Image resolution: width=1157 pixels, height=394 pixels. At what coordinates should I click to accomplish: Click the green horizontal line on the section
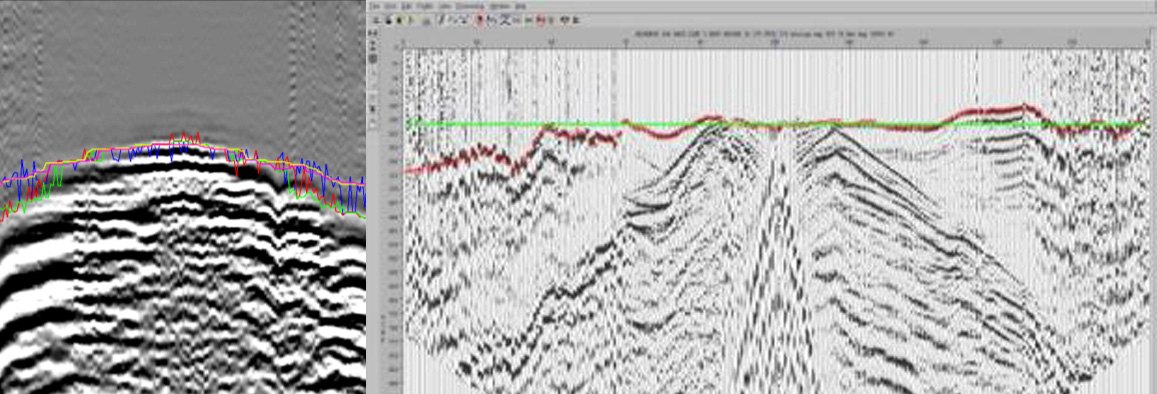(775, 124)
